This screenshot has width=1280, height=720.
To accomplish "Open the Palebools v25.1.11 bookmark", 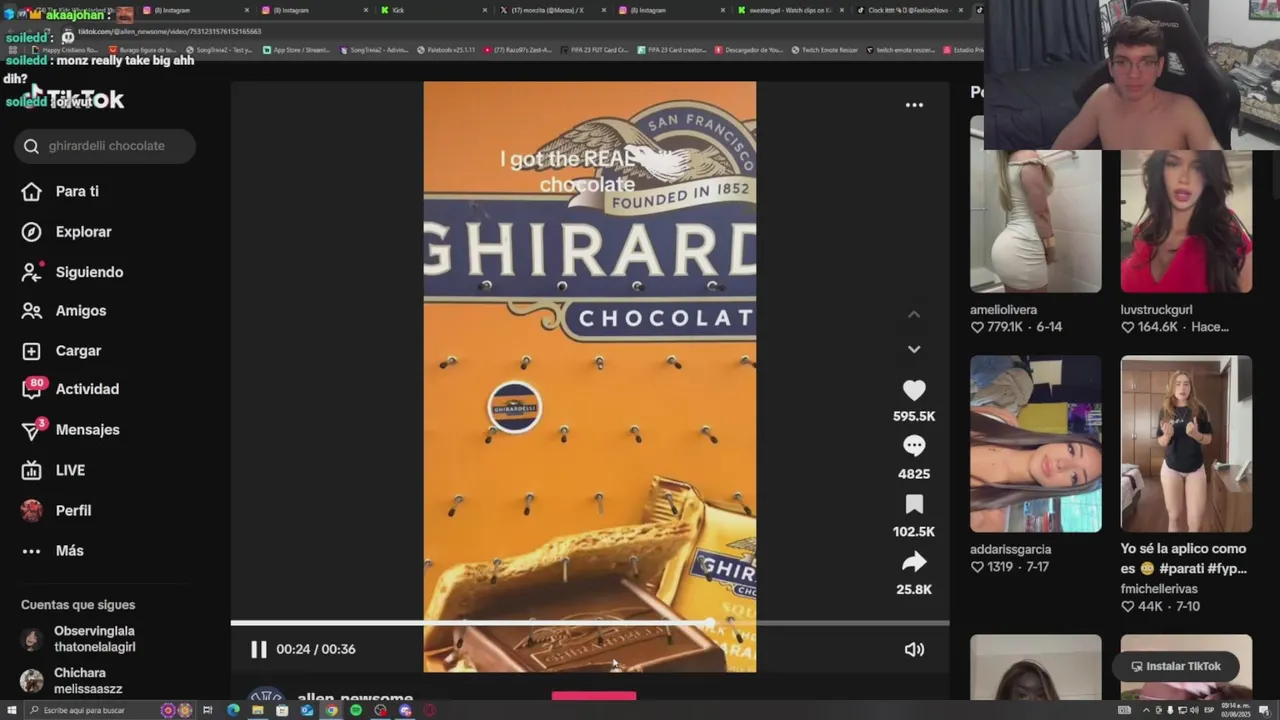I will [x=446, y=49].
